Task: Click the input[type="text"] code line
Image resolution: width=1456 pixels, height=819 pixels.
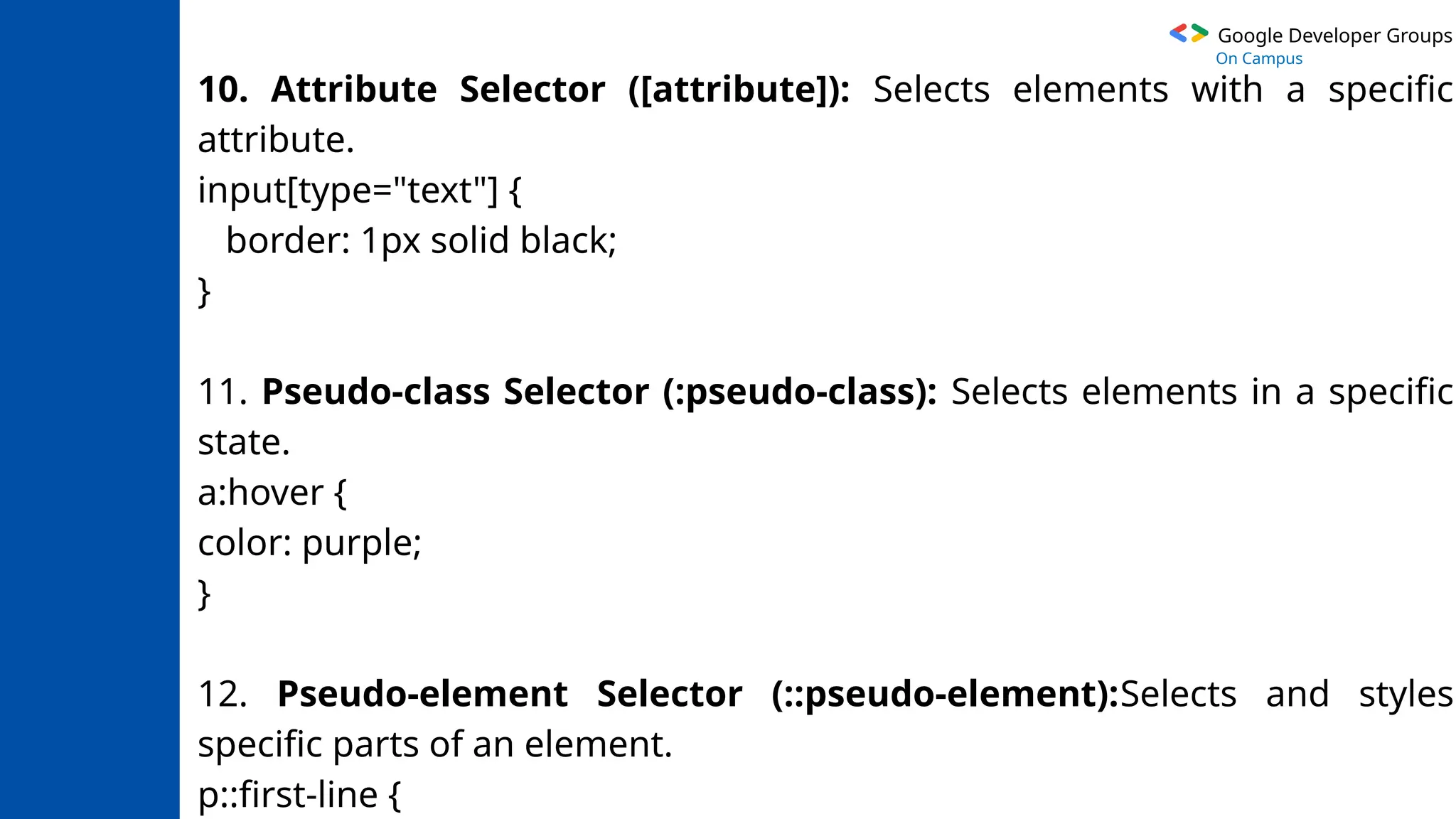Action: (x=359, y=191)
